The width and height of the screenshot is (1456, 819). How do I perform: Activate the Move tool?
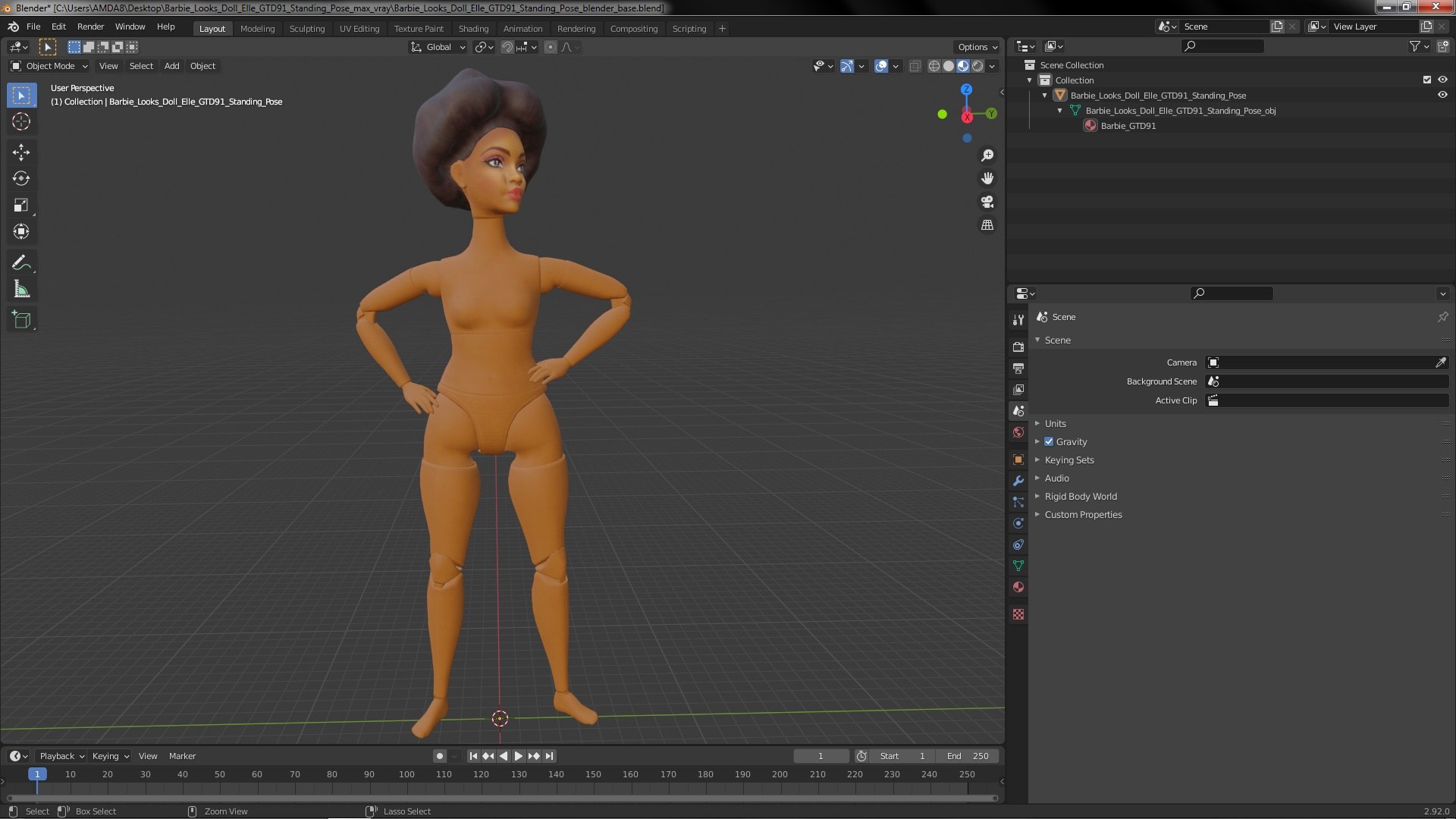[x=21, y=152]
